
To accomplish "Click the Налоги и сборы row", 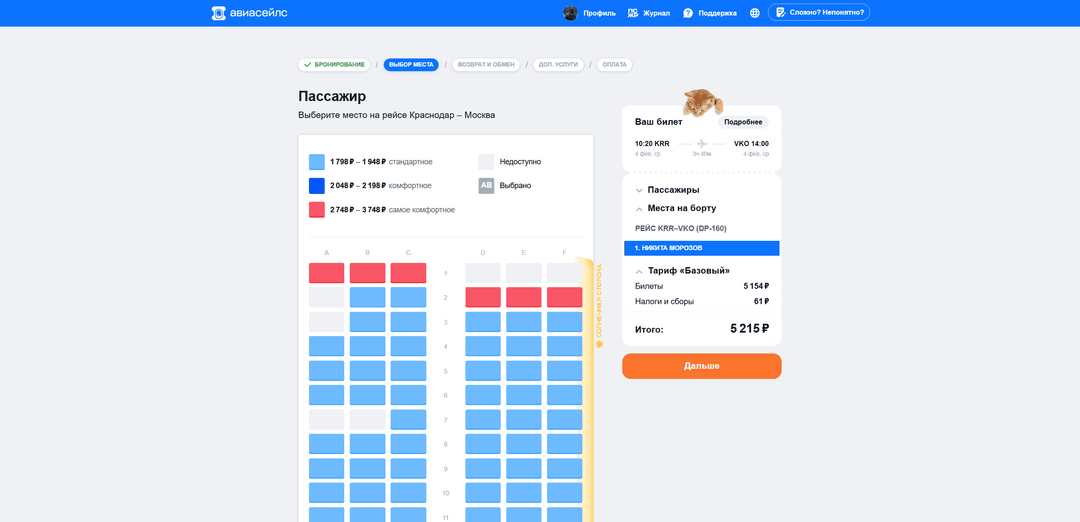I will click(x=702, y=302).
